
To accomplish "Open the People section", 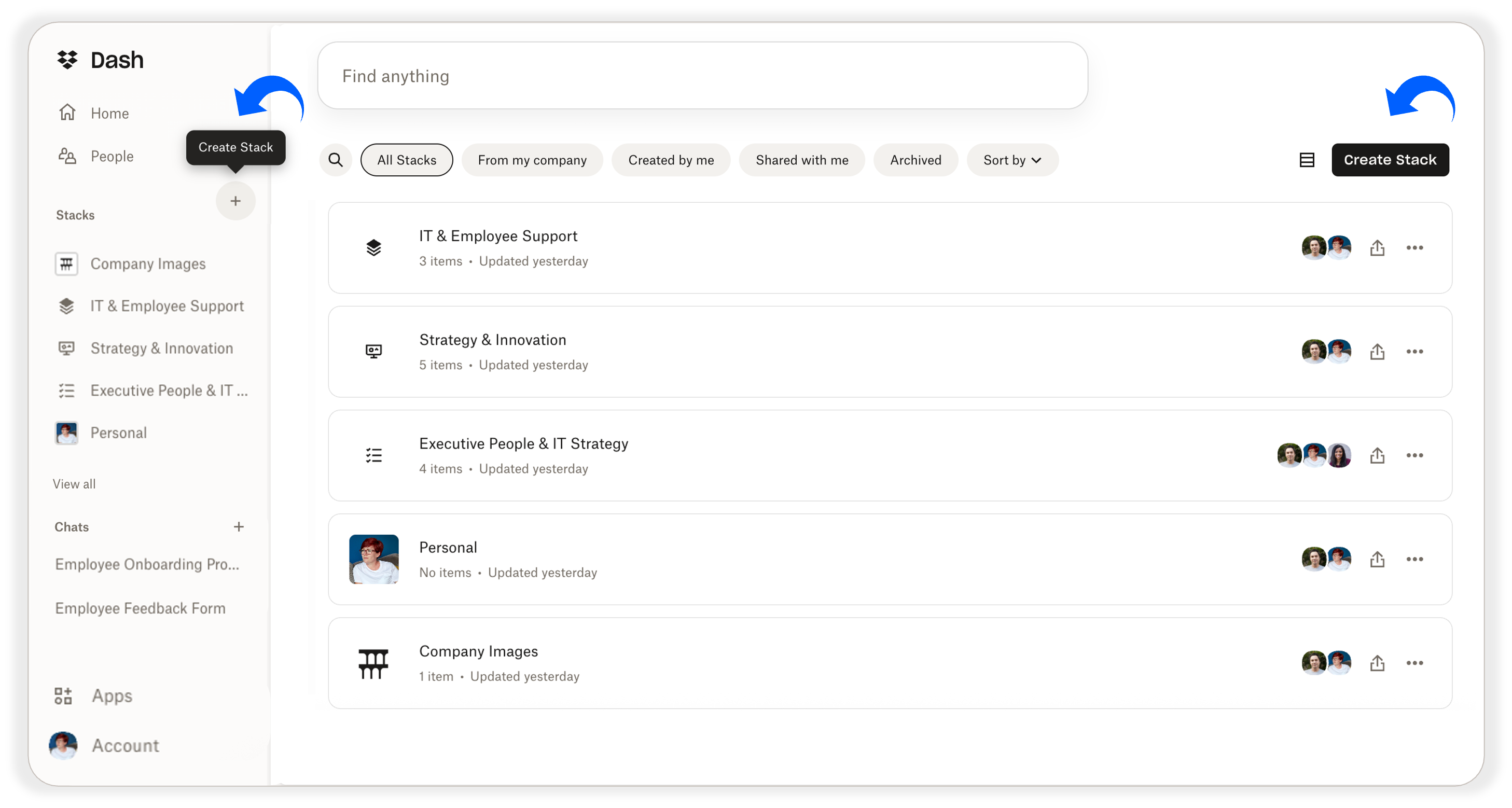I will point(112,156).
